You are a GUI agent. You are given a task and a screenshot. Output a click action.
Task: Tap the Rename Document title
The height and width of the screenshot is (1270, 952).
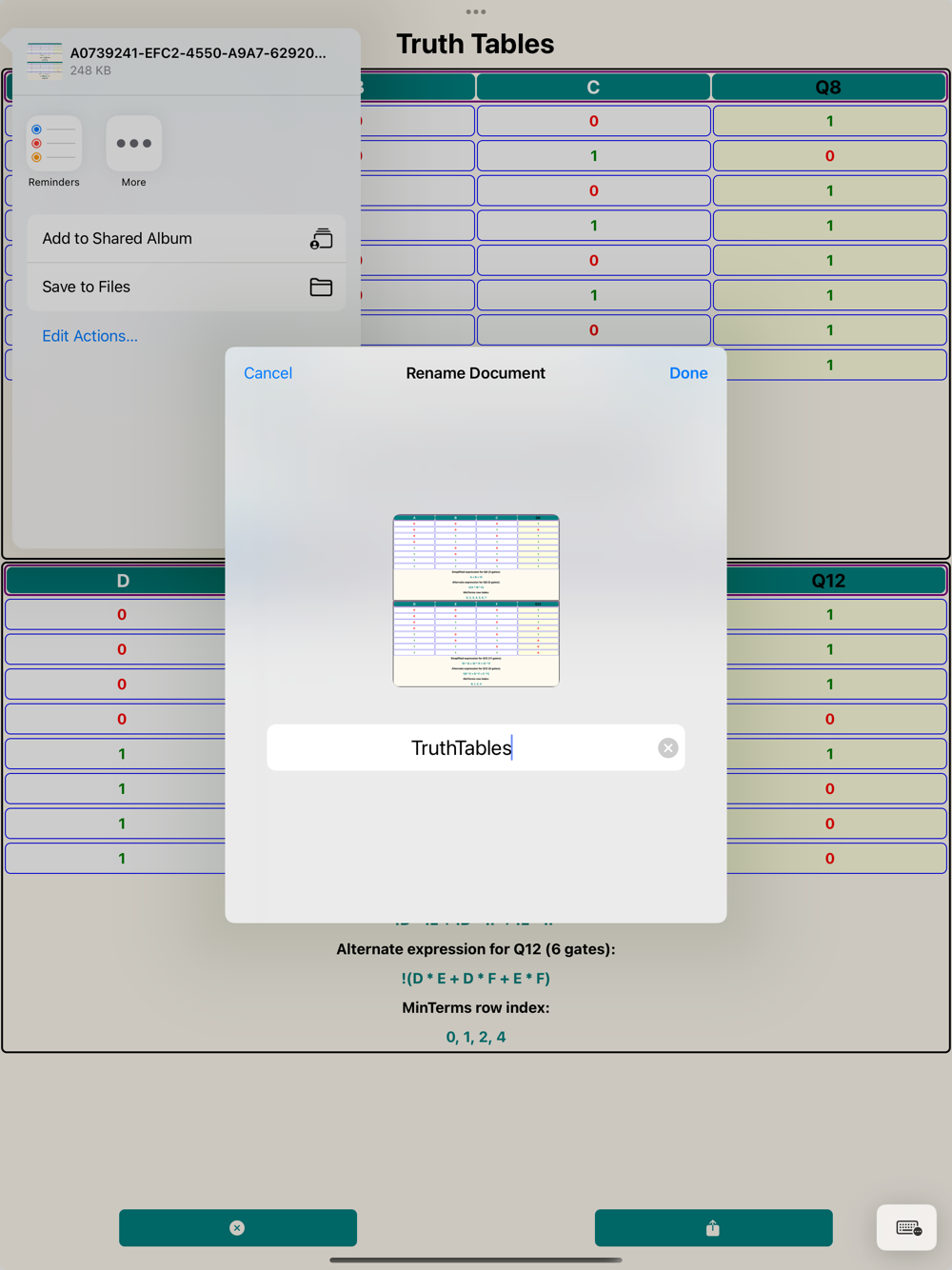[476, 373]
